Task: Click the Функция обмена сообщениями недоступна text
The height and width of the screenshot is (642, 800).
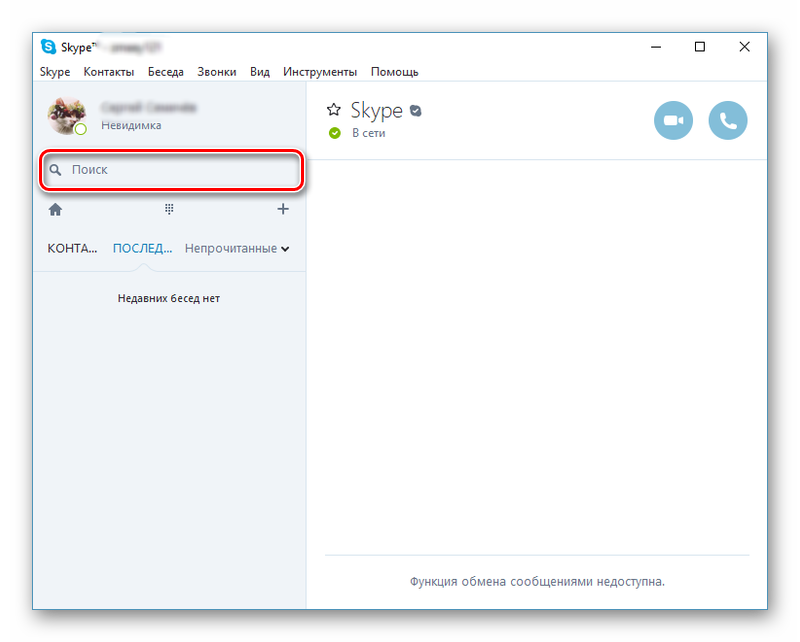Action: [x=537, y=582]
